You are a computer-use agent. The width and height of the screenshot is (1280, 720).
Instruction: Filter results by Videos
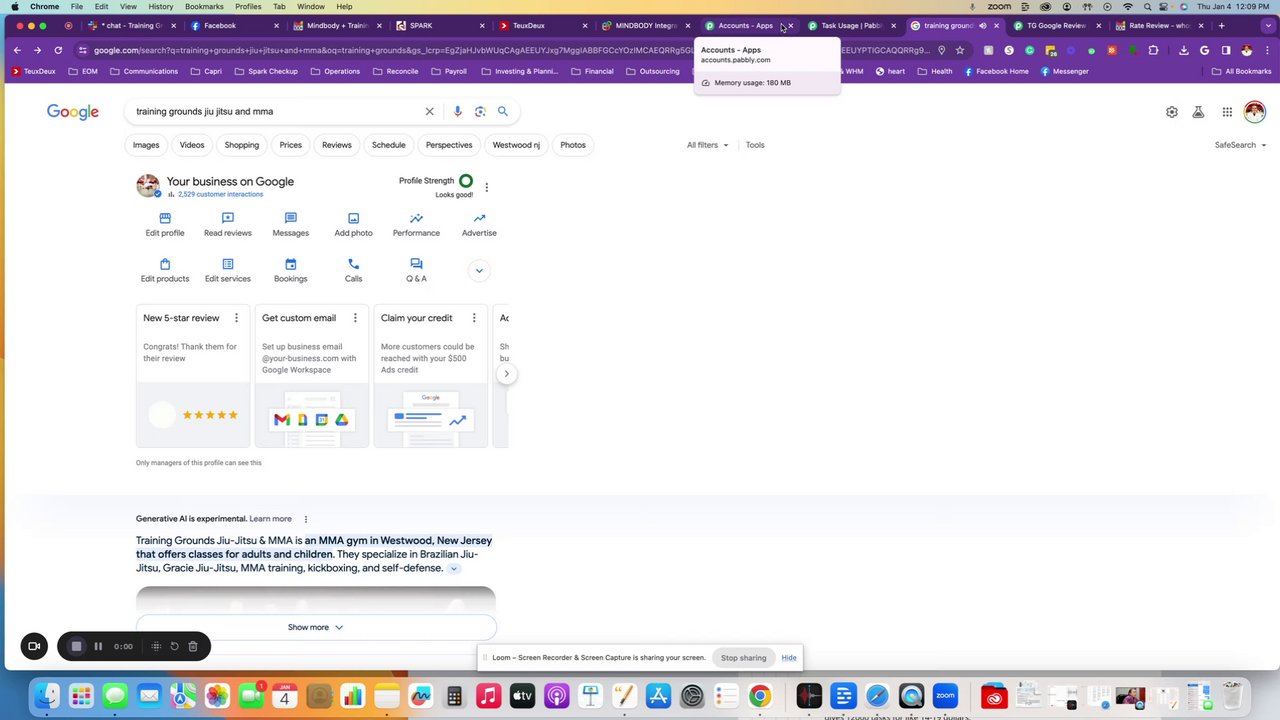click(x=192, y=145)
